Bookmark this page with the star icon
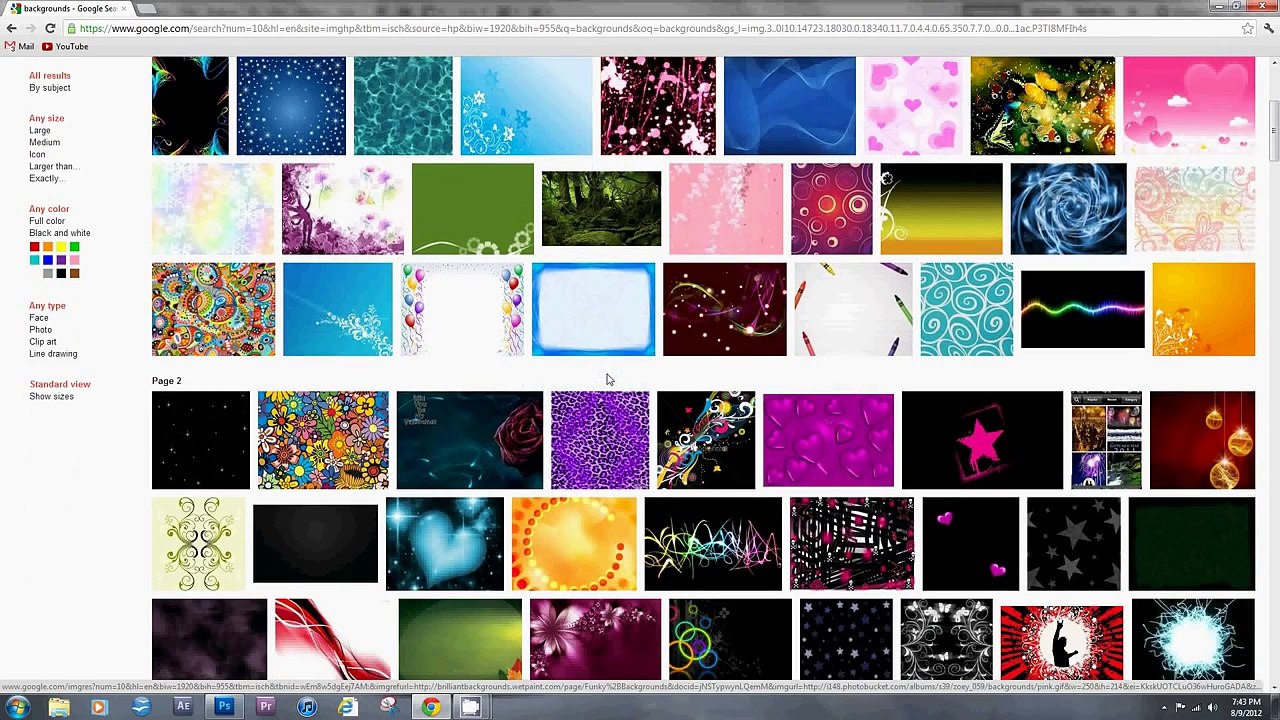This screenshot has width=1280, height=720. pos(1247,28)
